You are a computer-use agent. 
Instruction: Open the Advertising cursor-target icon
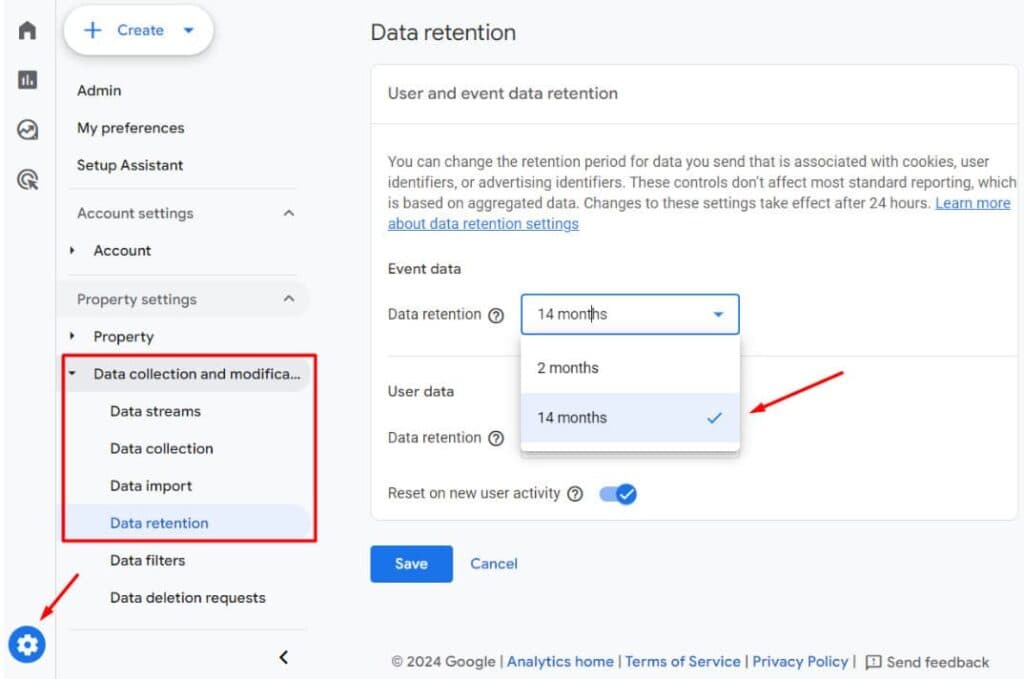[27, 180]
